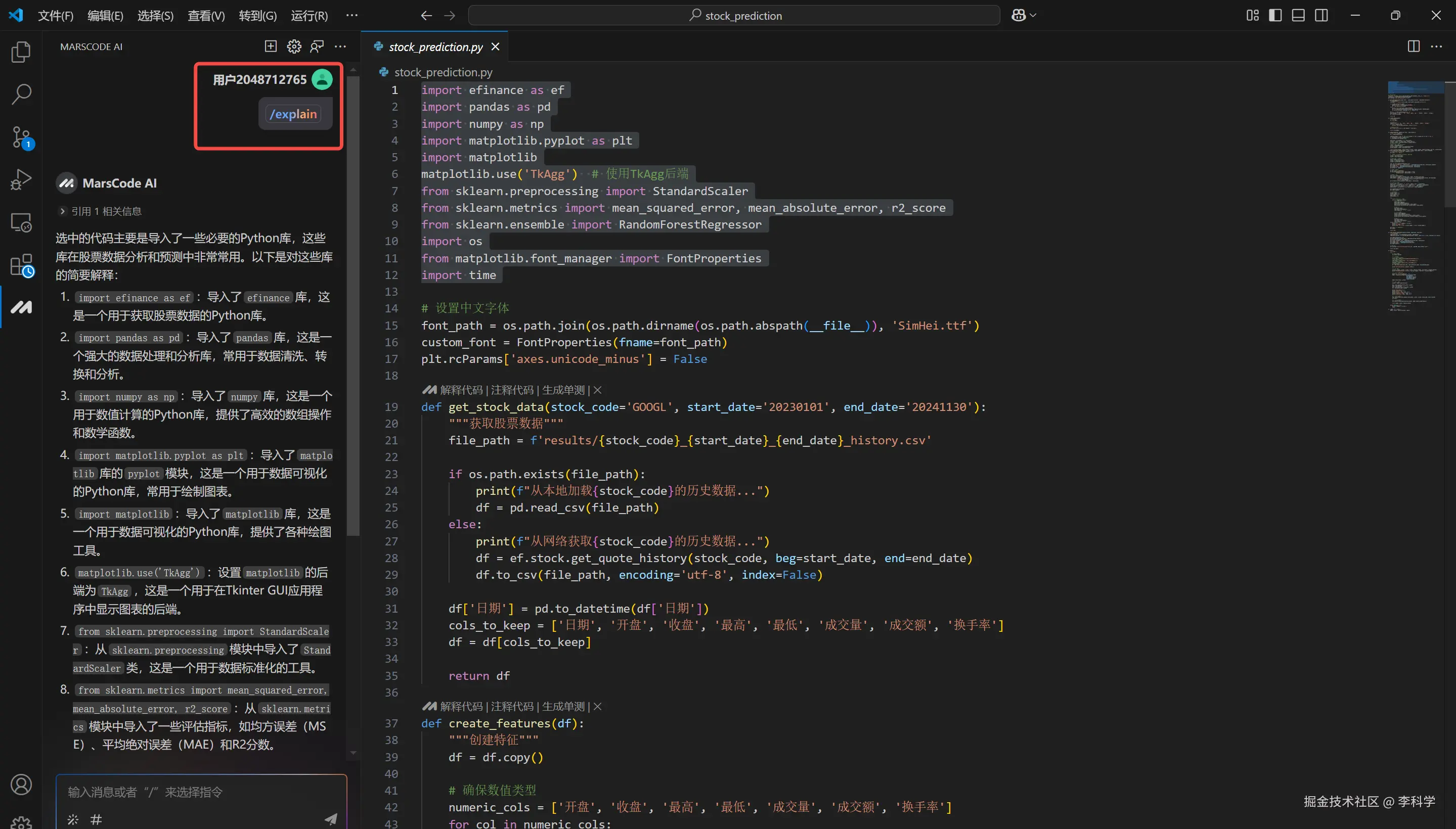
Task: Open the Extensions view in the activity bar
Action: (x=21, y=265)
